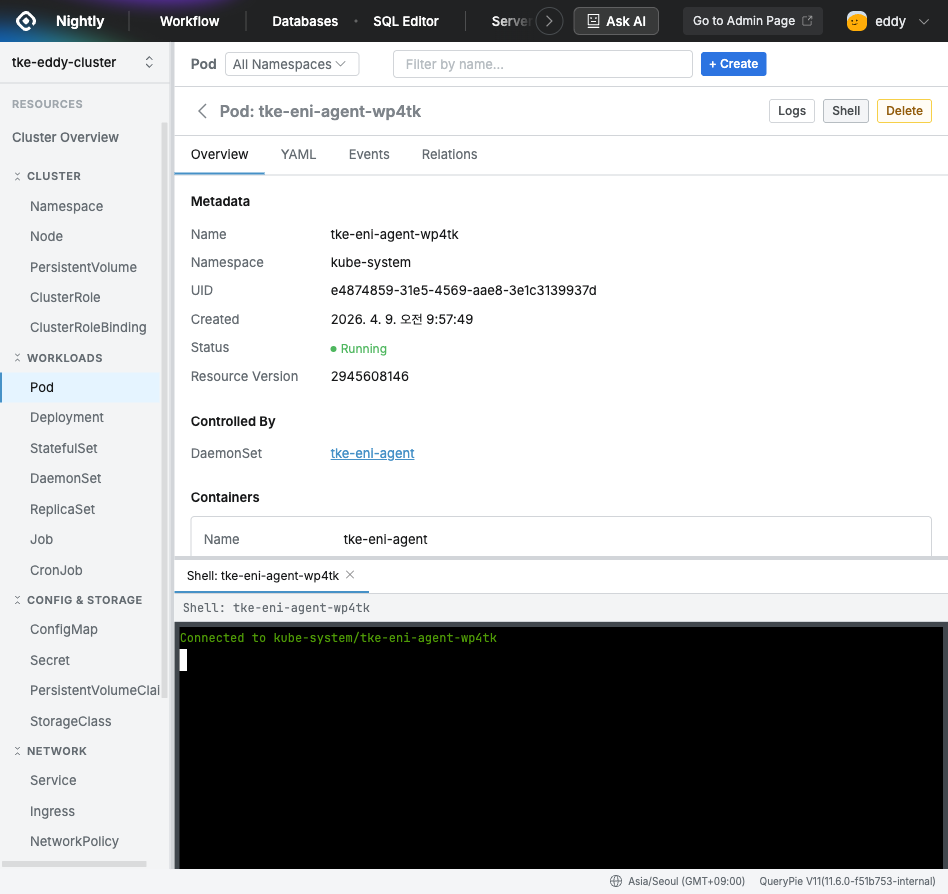Click the Asia/Seoul (GMT+09:00) timezone text

click(686, 881)
